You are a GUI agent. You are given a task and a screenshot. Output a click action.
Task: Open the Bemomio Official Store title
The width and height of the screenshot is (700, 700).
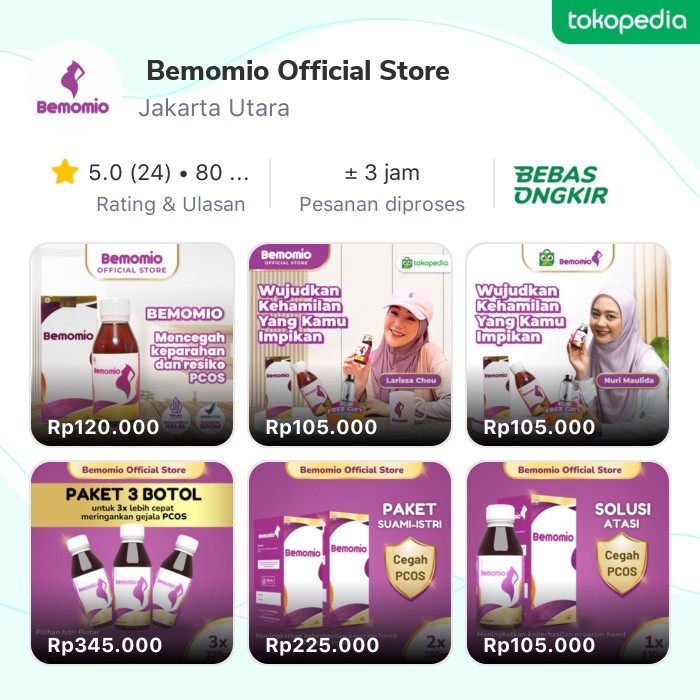[x=298, y=71]
